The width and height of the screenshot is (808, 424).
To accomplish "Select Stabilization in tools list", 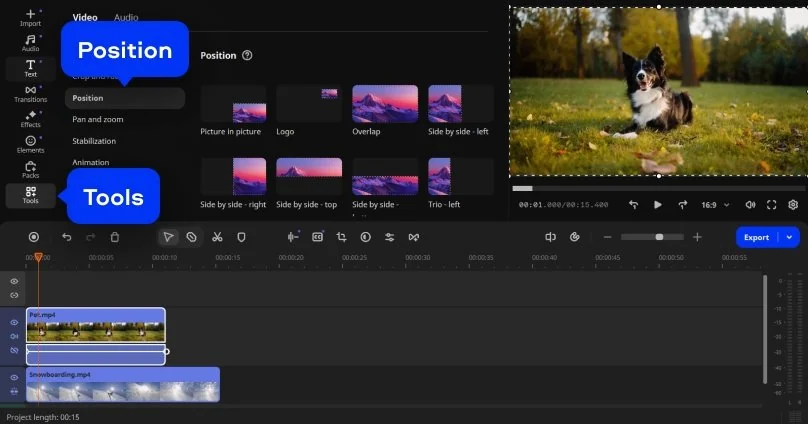I will (94, 141).
